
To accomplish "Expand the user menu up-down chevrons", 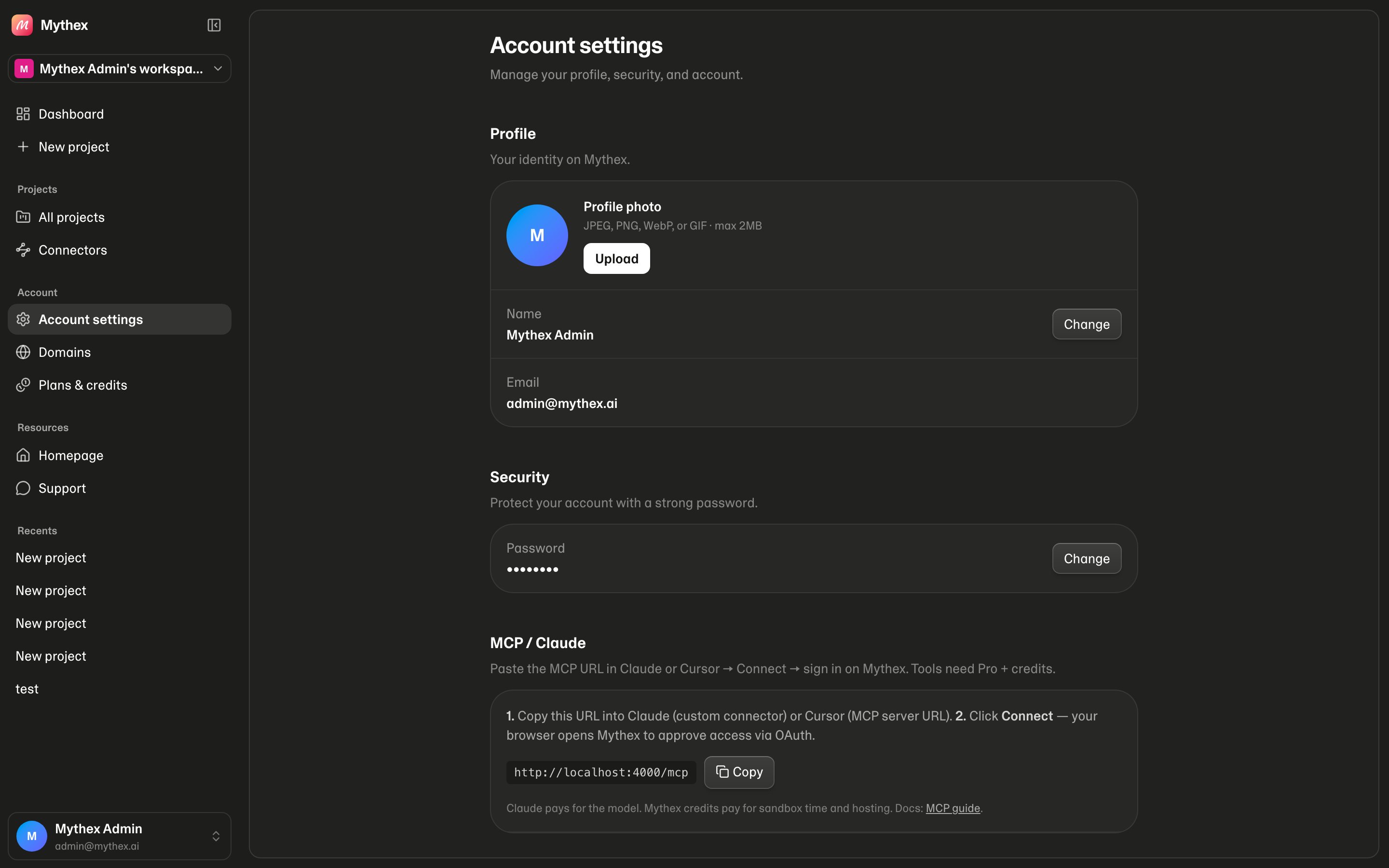I will 216,837.
